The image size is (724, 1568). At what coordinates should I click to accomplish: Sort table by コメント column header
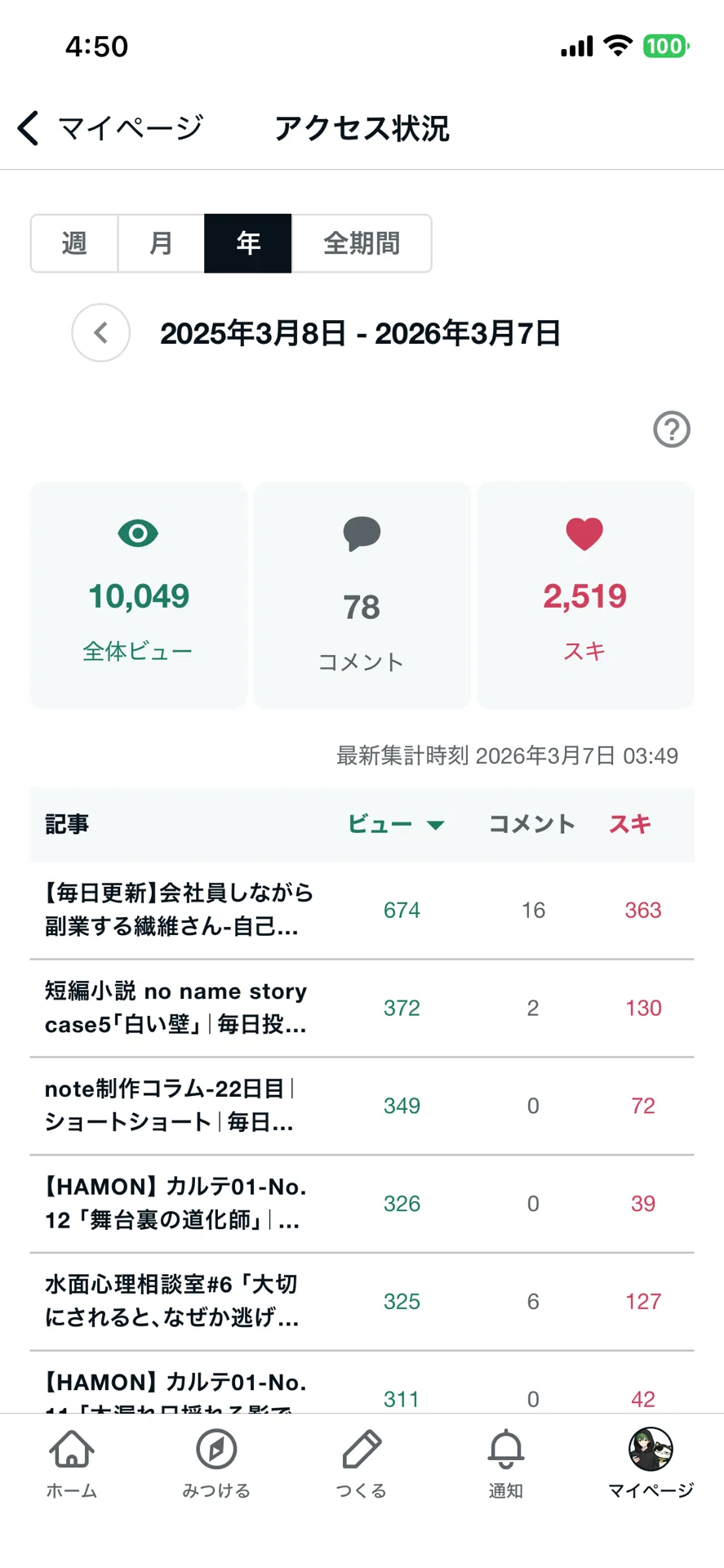tap(532, 824)
